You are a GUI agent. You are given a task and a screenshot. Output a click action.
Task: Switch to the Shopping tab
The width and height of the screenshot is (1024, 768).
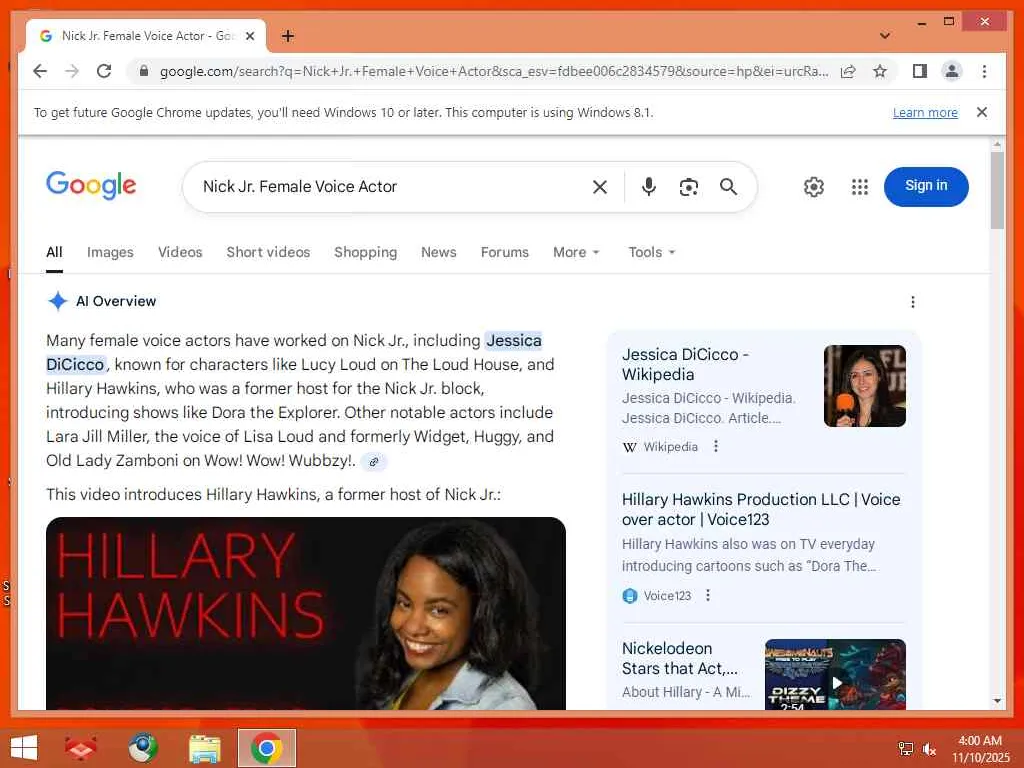(x=365, y=252)
